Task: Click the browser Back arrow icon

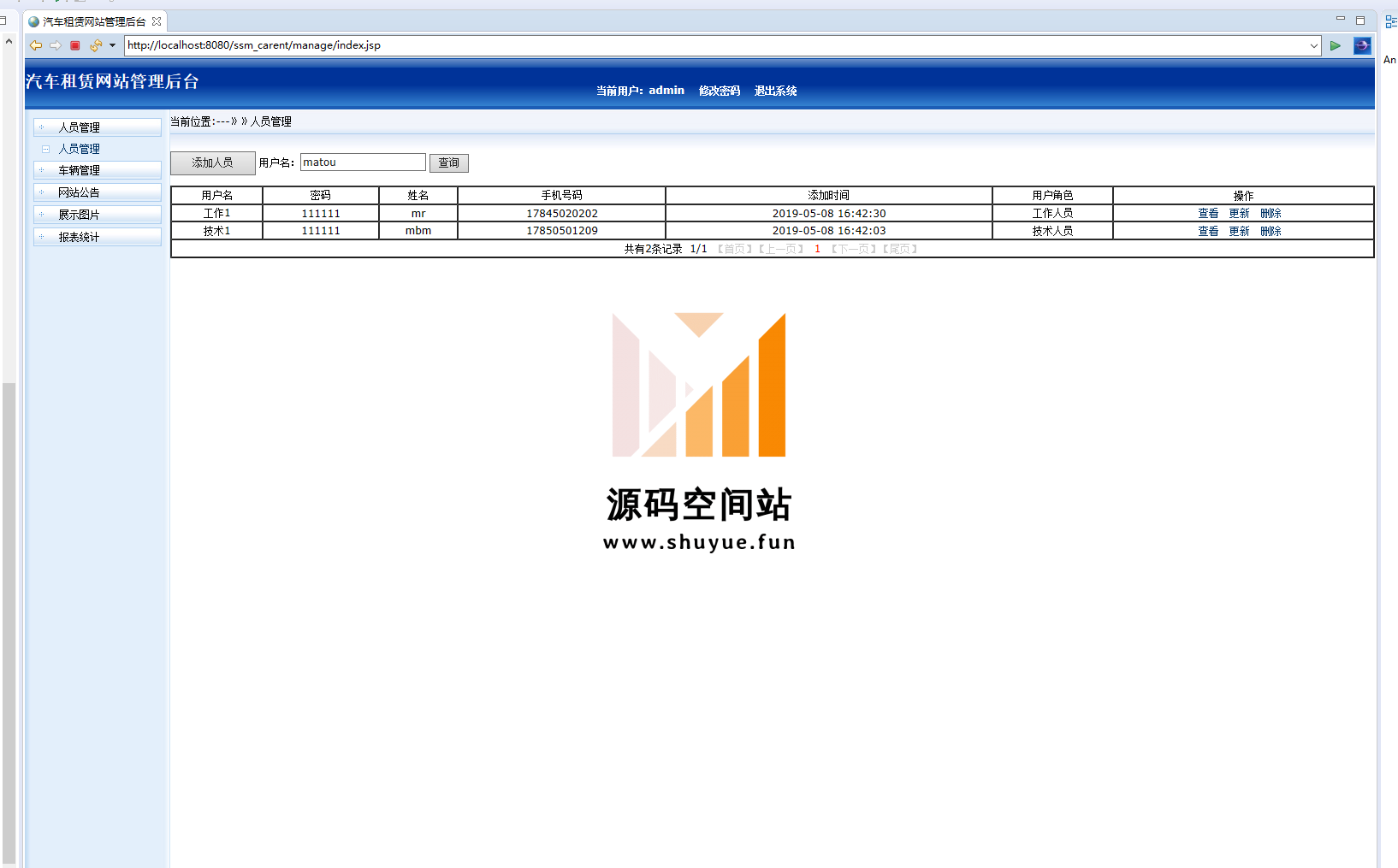Action: [36, 45]
